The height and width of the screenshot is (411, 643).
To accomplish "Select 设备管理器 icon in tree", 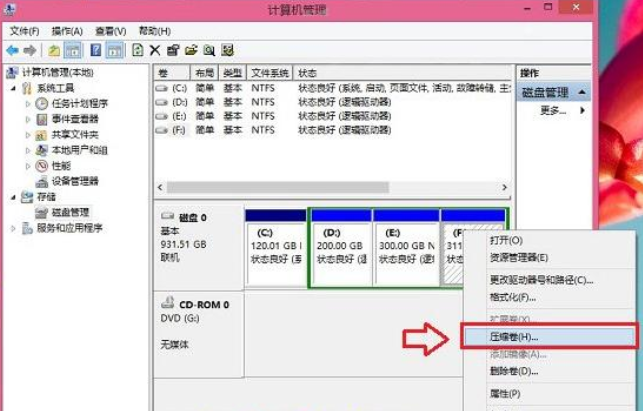I will pos(41,181).
